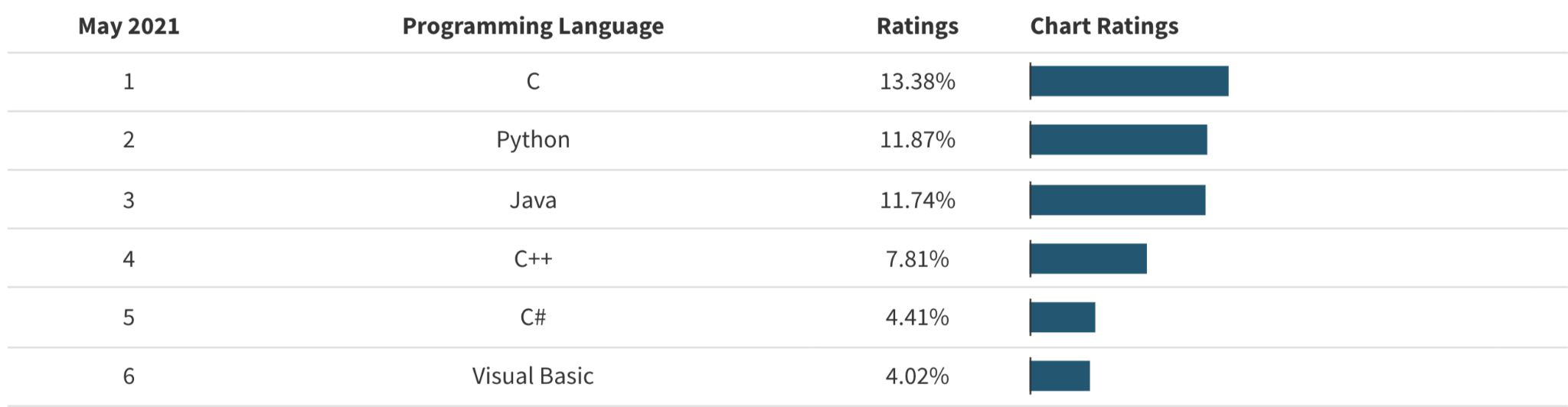This screenshot has height=407, width=1568.
Task: Select the Visual Basic language name
Action: [533, 376]
